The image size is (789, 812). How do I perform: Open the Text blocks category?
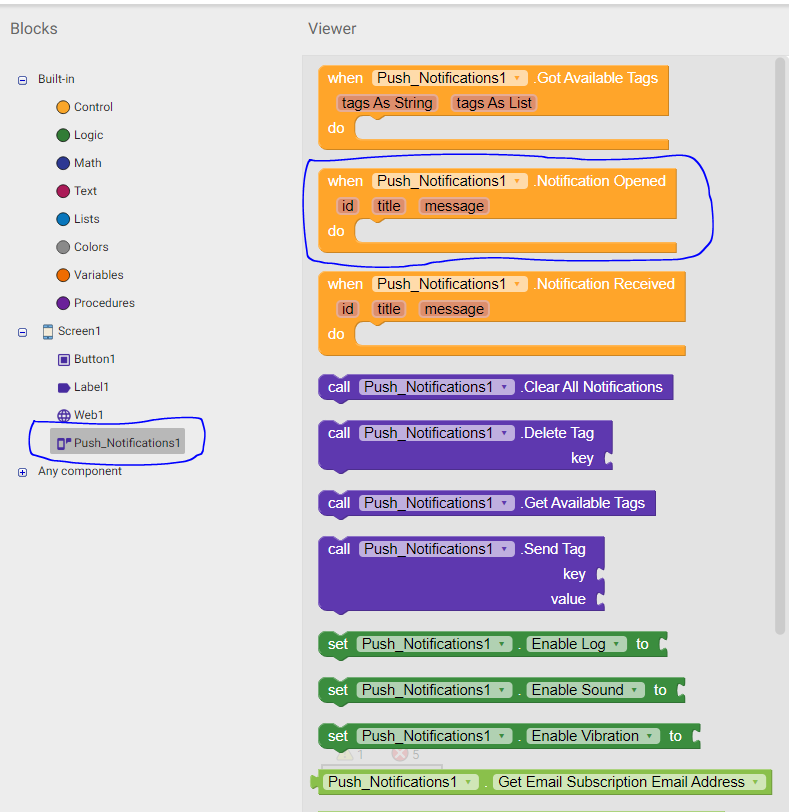64,191
